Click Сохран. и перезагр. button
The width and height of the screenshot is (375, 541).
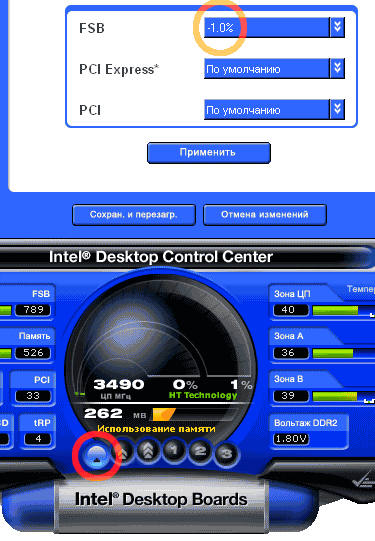click(134, 215)
